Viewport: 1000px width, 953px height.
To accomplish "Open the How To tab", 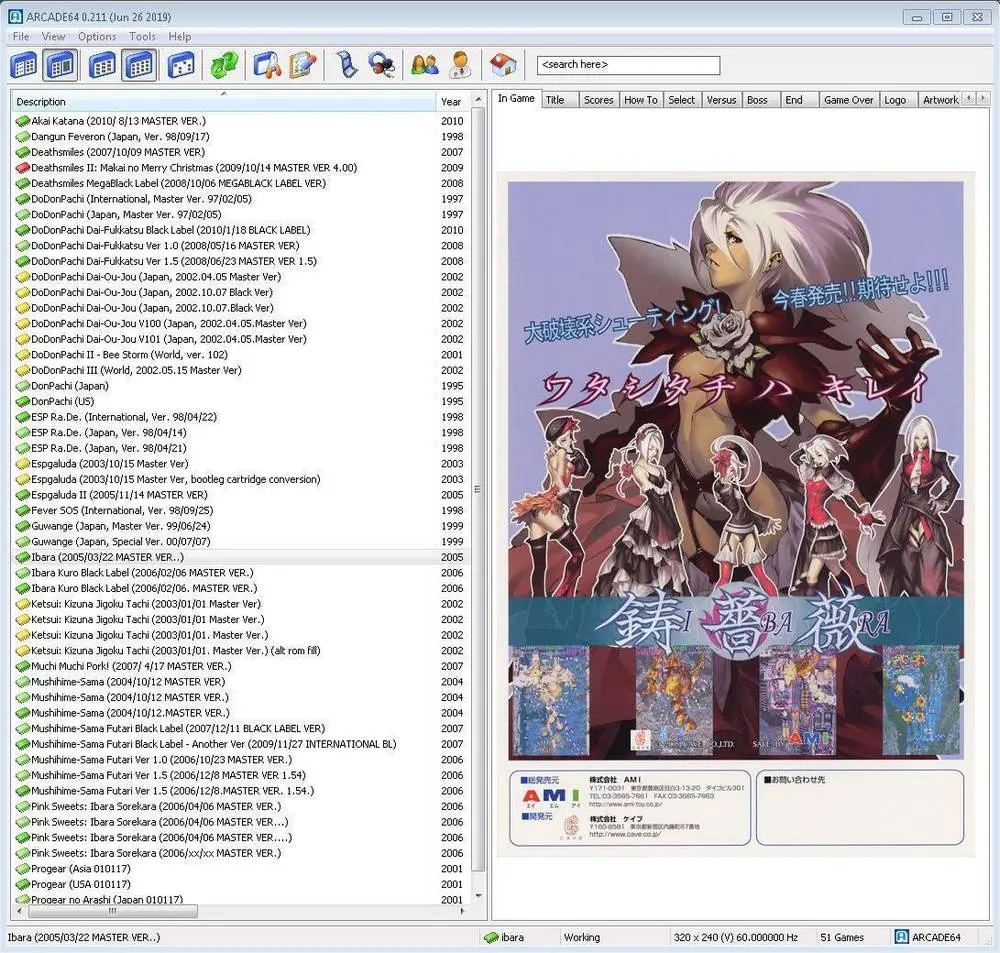I will coord(641,100).
